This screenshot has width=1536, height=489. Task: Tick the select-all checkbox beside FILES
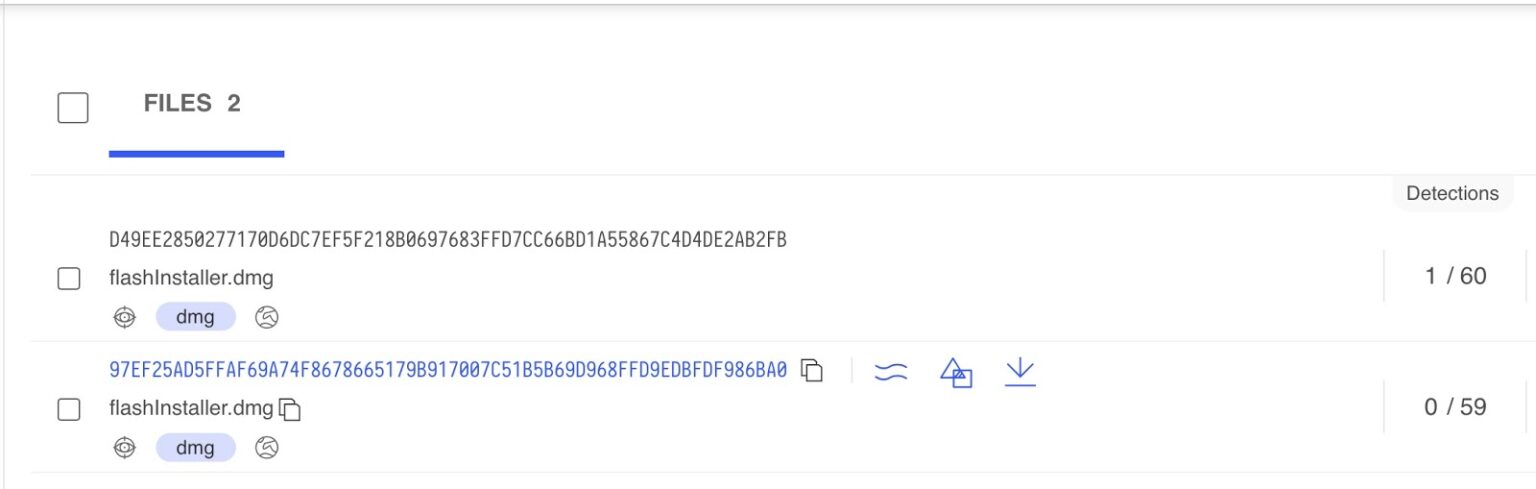[73, 107]
